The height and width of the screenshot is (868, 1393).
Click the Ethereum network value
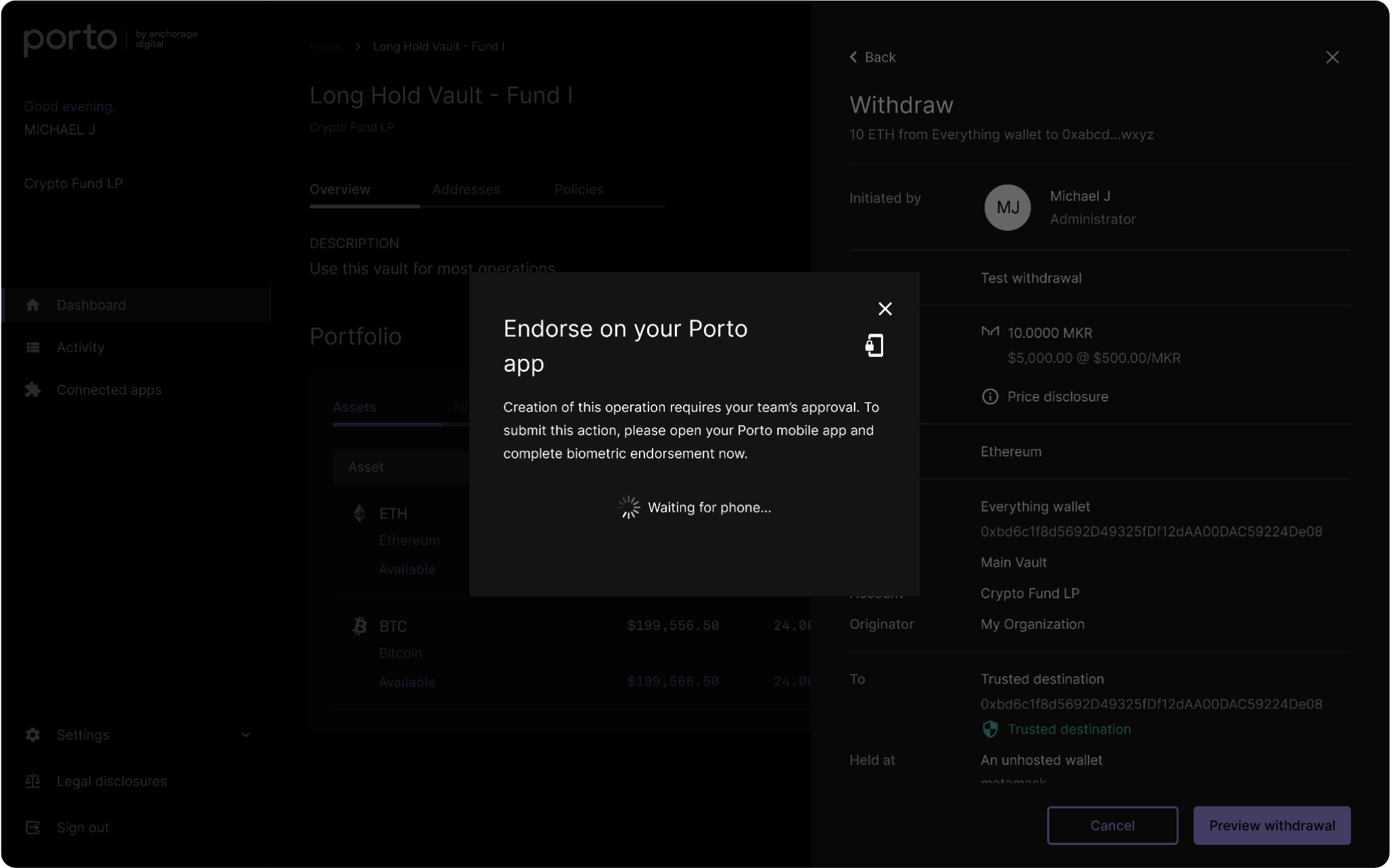[x=1011, y=452]
